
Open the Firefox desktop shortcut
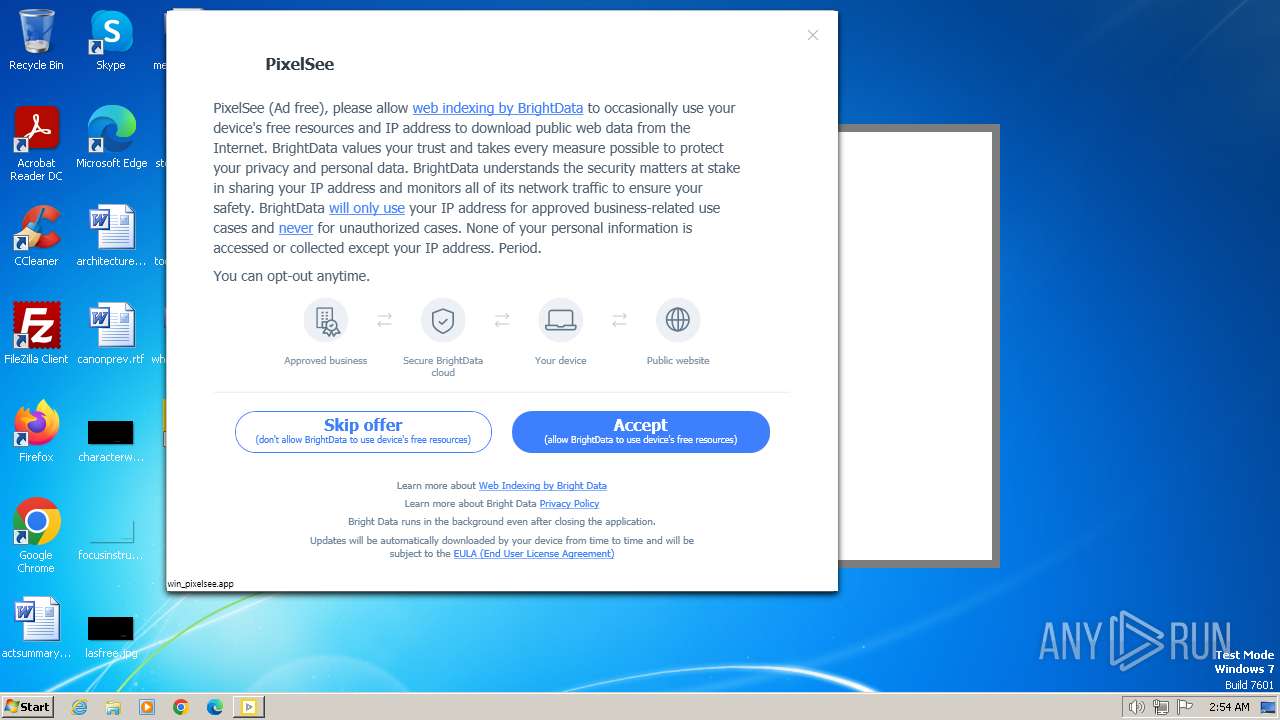coord(36,432)
